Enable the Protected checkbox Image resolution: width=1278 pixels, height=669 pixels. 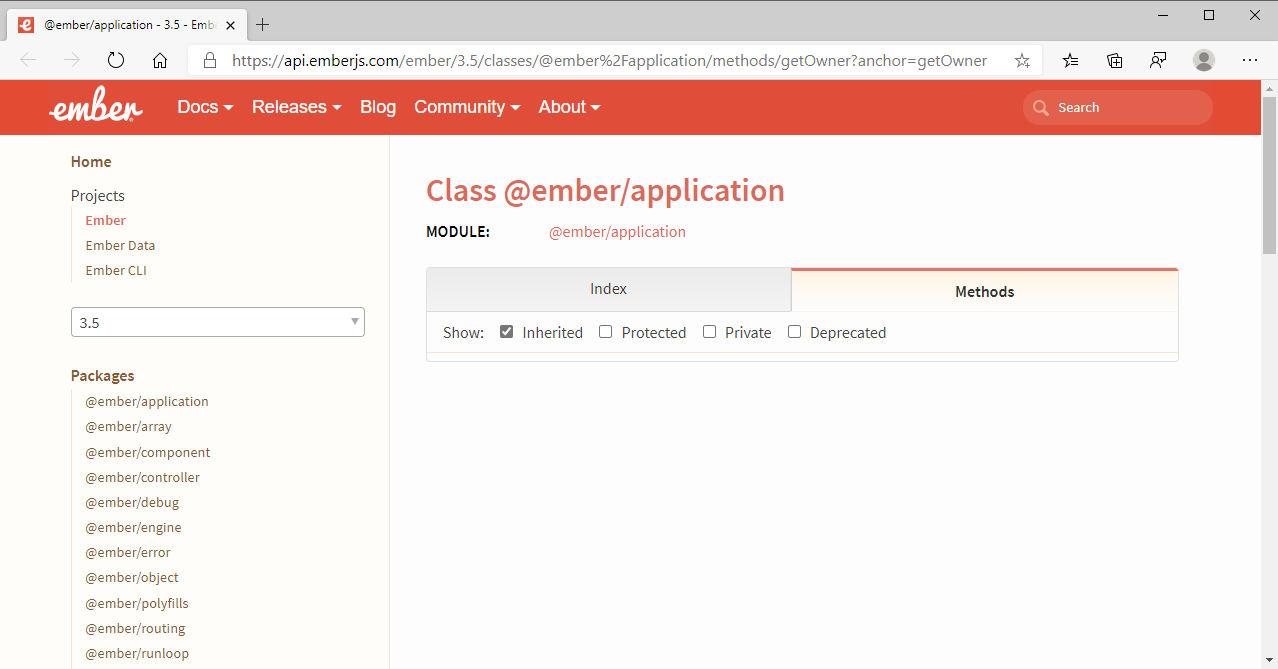[x=605, y=331]
